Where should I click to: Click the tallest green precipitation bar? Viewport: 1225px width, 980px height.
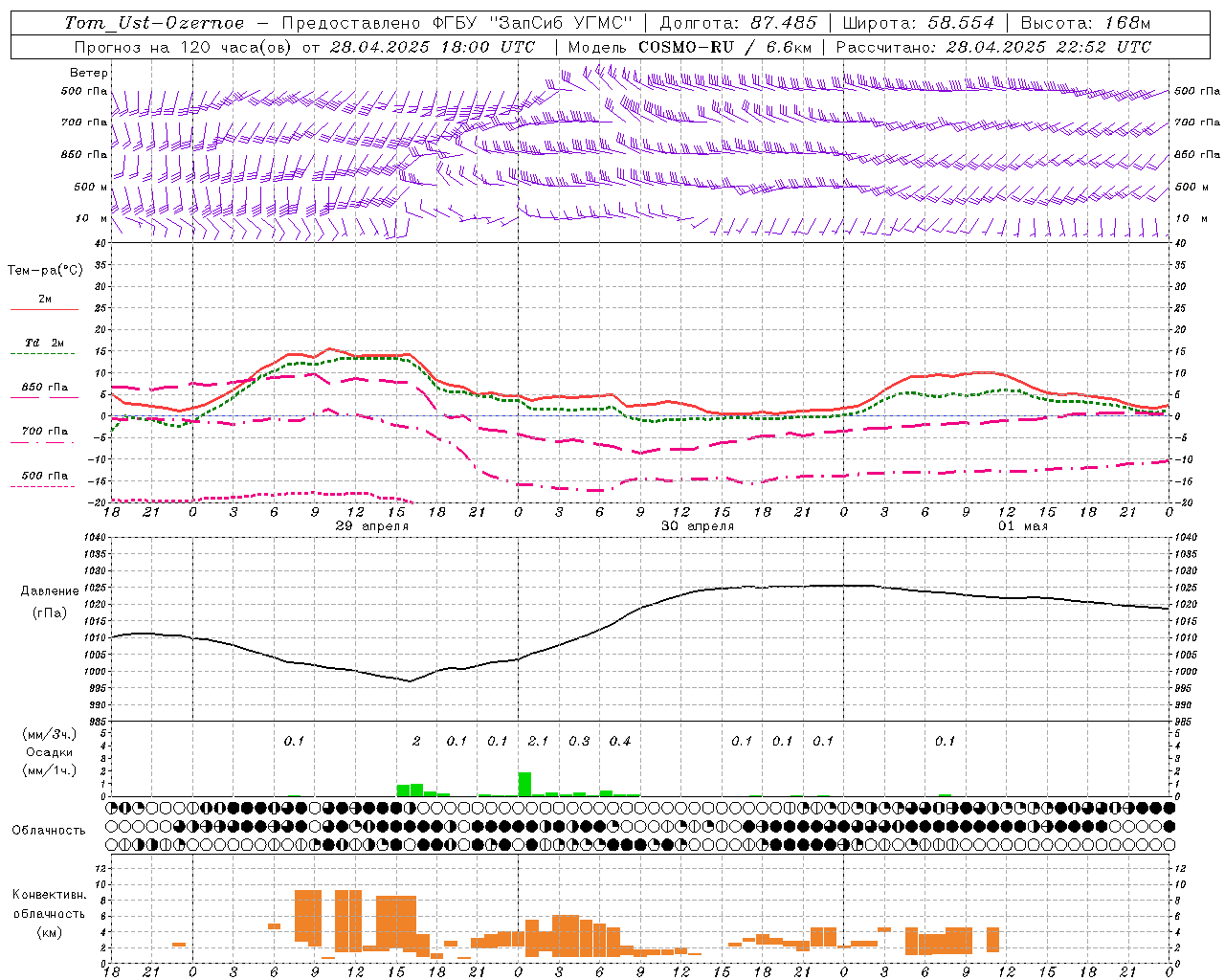pyautogui.click(x=524, y=784)
